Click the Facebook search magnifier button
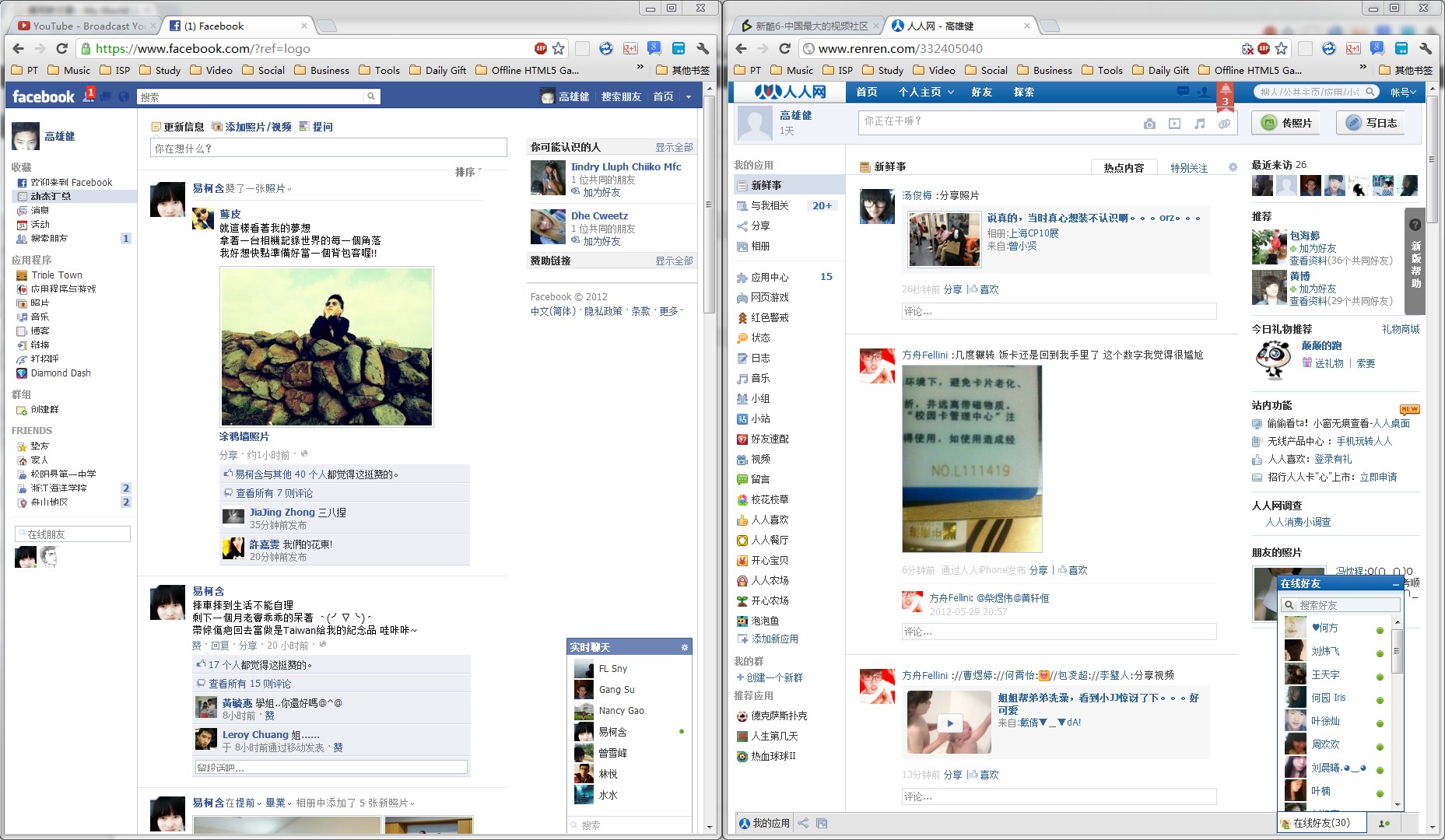 371,96
